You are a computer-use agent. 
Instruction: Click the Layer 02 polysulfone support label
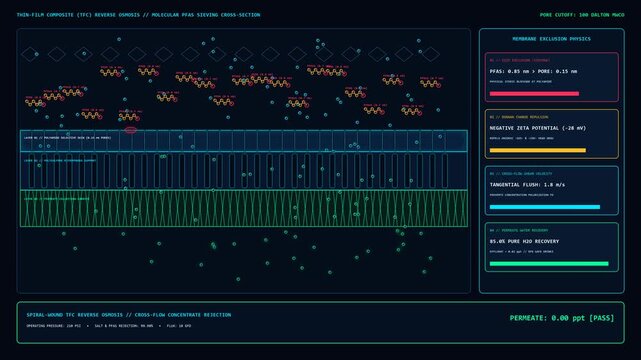60,161
